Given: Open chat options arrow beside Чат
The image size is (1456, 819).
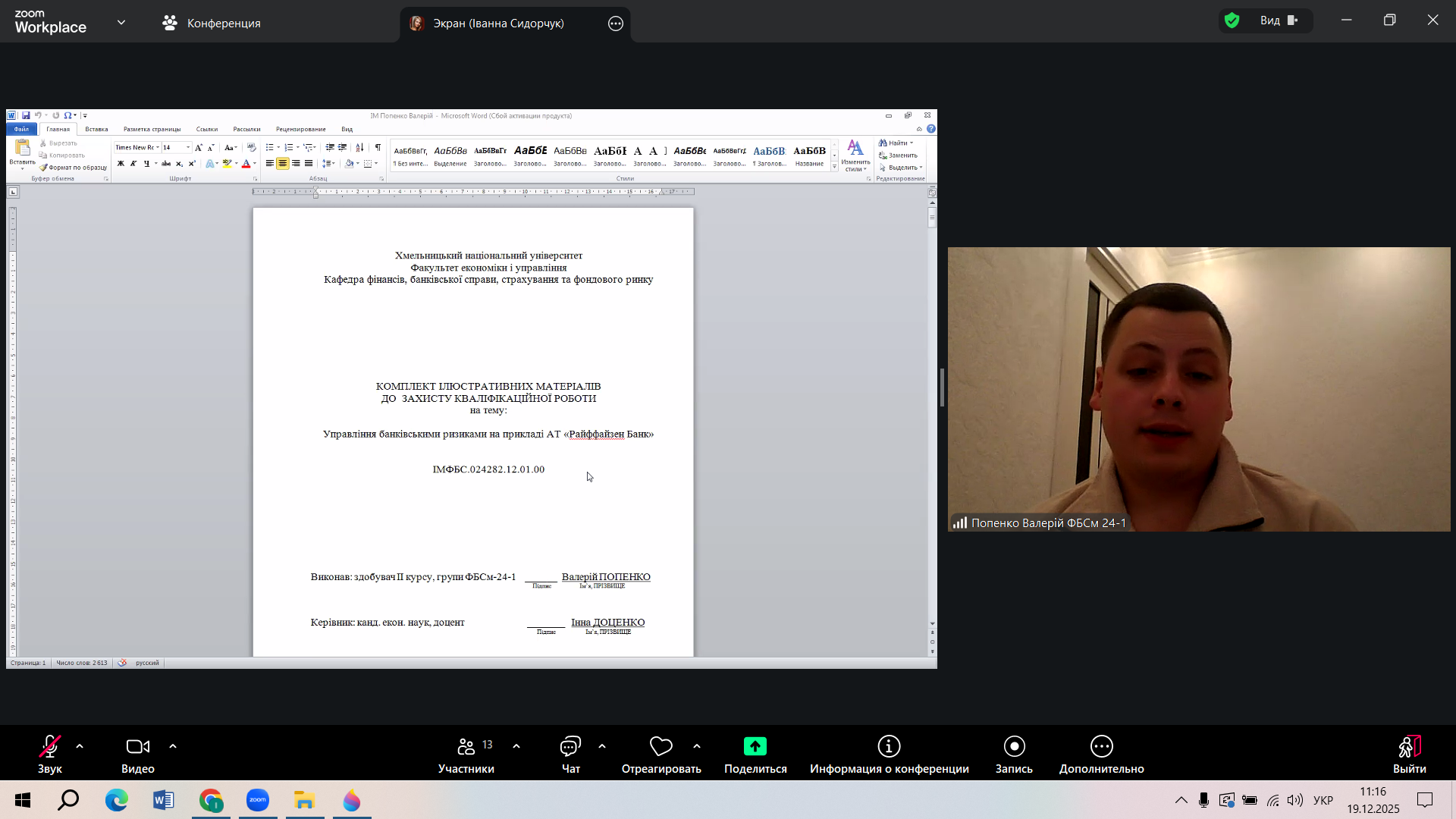Looking at the screenshot, I should pos(602,746).
